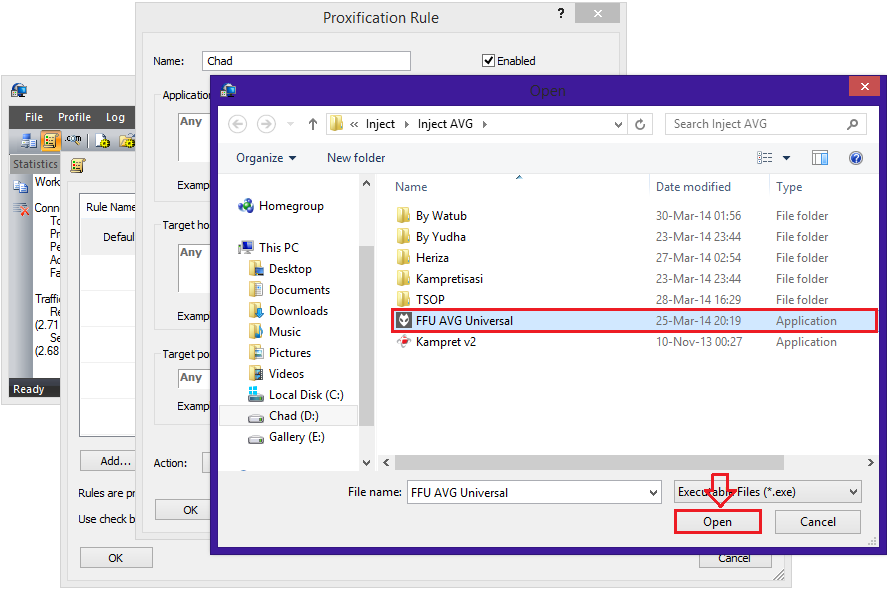887x591 pixels.
Task: Click the navigation pane vertical scrollbar thumb
Action: coord(367,335)
